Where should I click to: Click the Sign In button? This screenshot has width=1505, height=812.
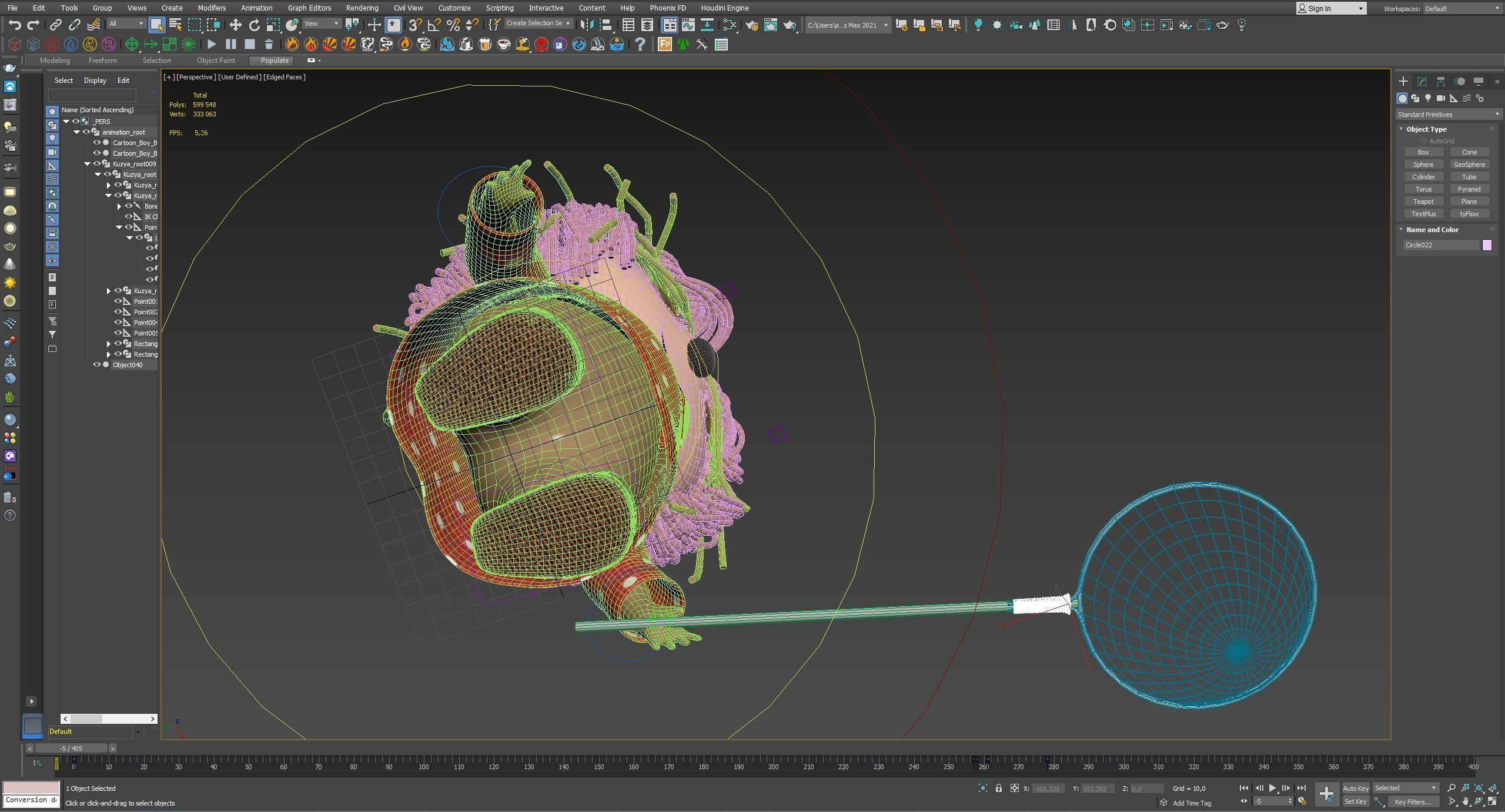click(1331, 8)
